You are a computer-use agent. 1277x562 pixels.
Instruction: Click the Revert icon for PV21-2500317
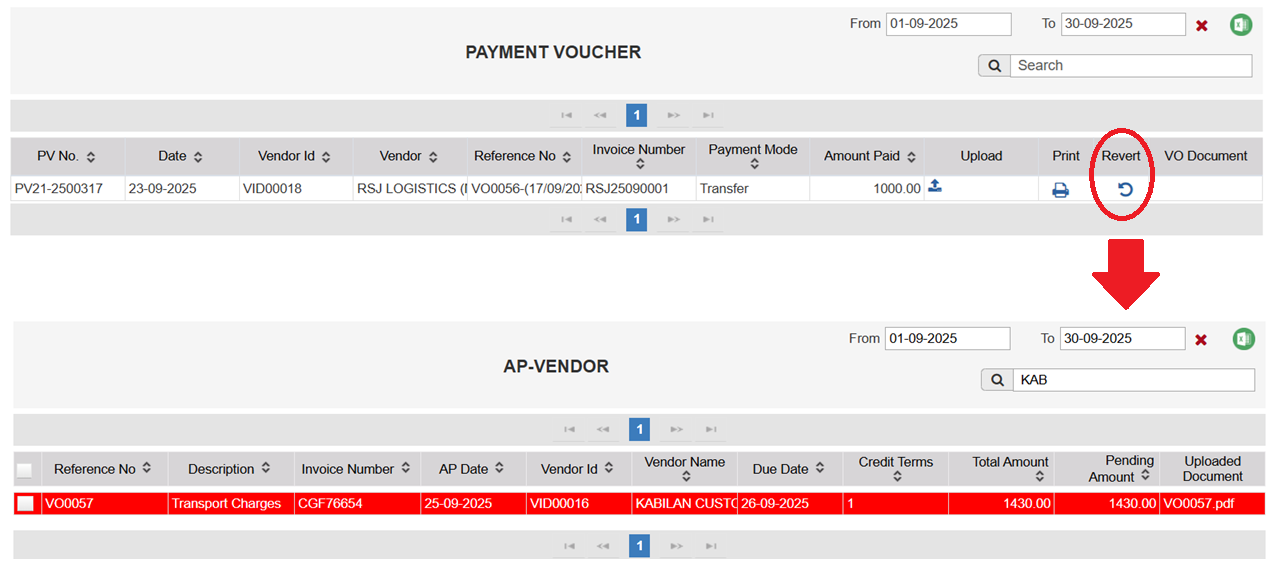1125,189
